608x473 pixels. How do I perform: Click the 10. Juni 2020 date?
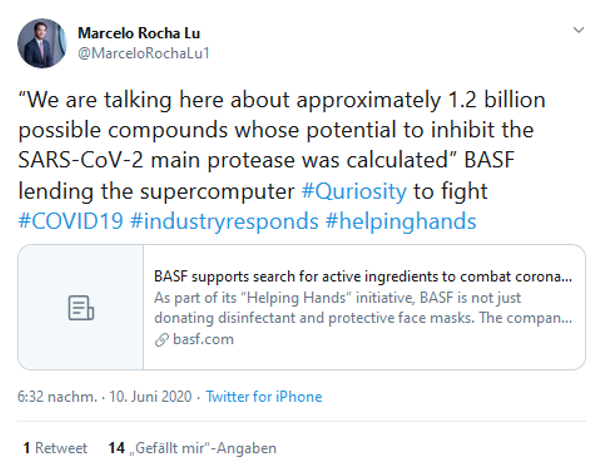[x=150, y=397]
